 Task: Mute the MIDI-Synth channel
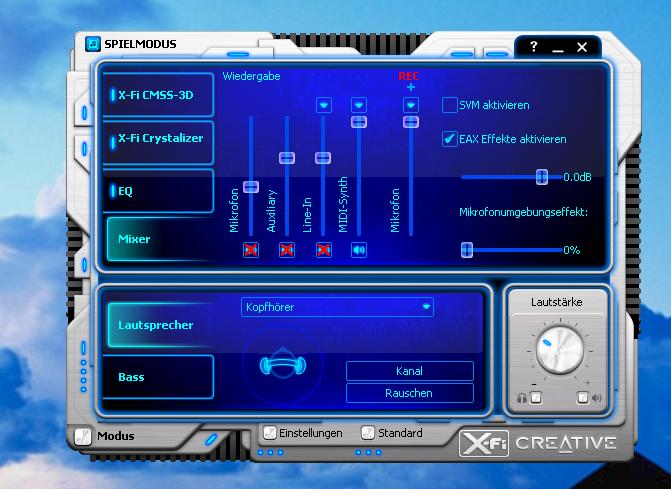(359, 250)
